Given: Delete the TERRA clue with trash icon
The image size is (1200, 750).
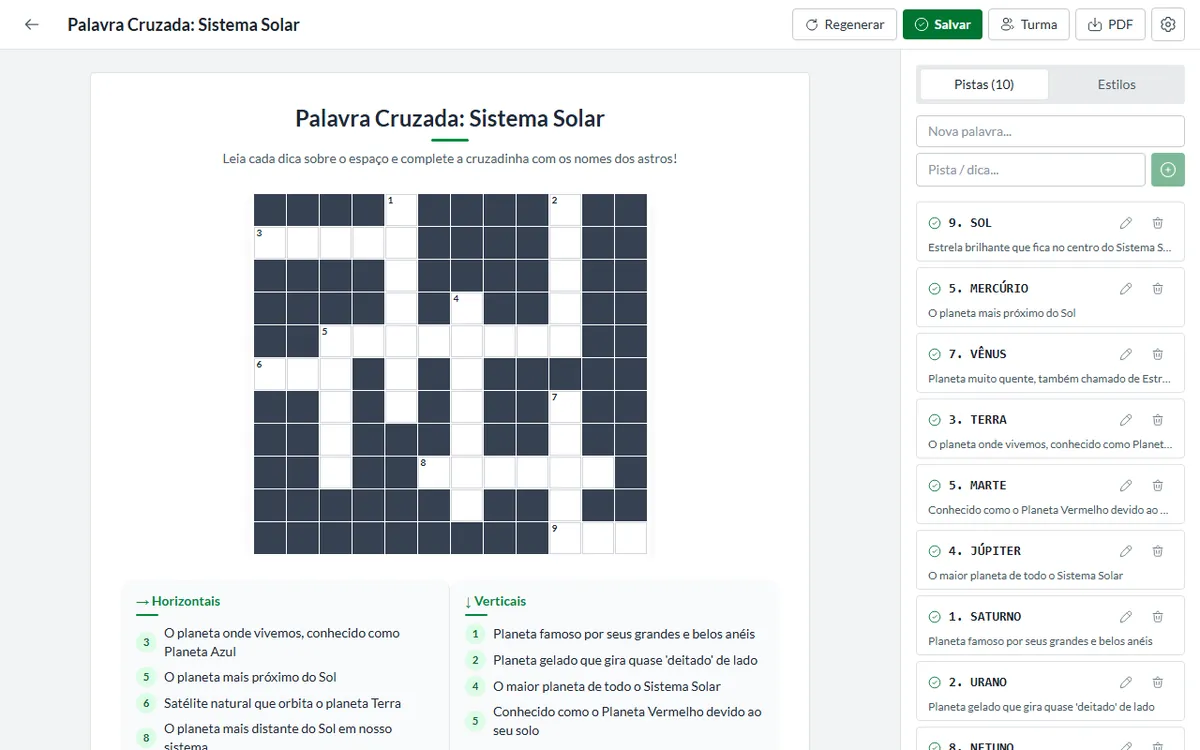Looking at the screenshot, I should [1158, 420].
